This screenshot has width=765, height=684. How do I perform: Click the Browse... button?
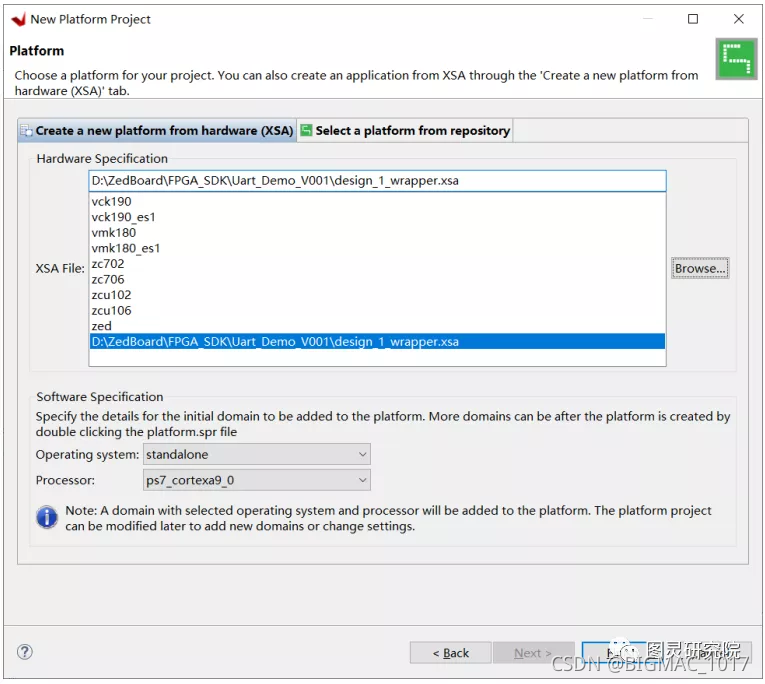(x=700, y=268)
